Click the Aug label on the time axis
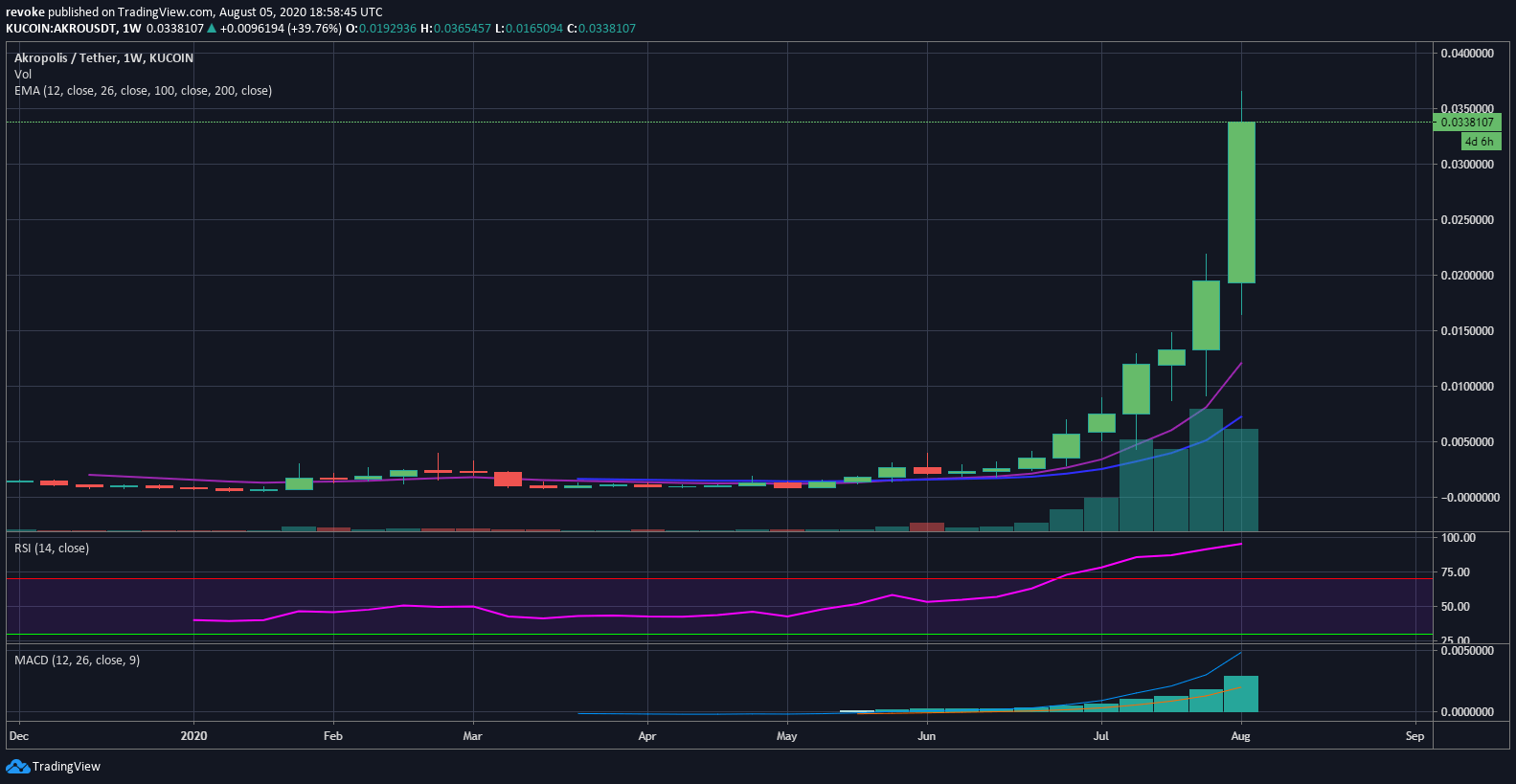1516x784 pixels. (1240, 736)
